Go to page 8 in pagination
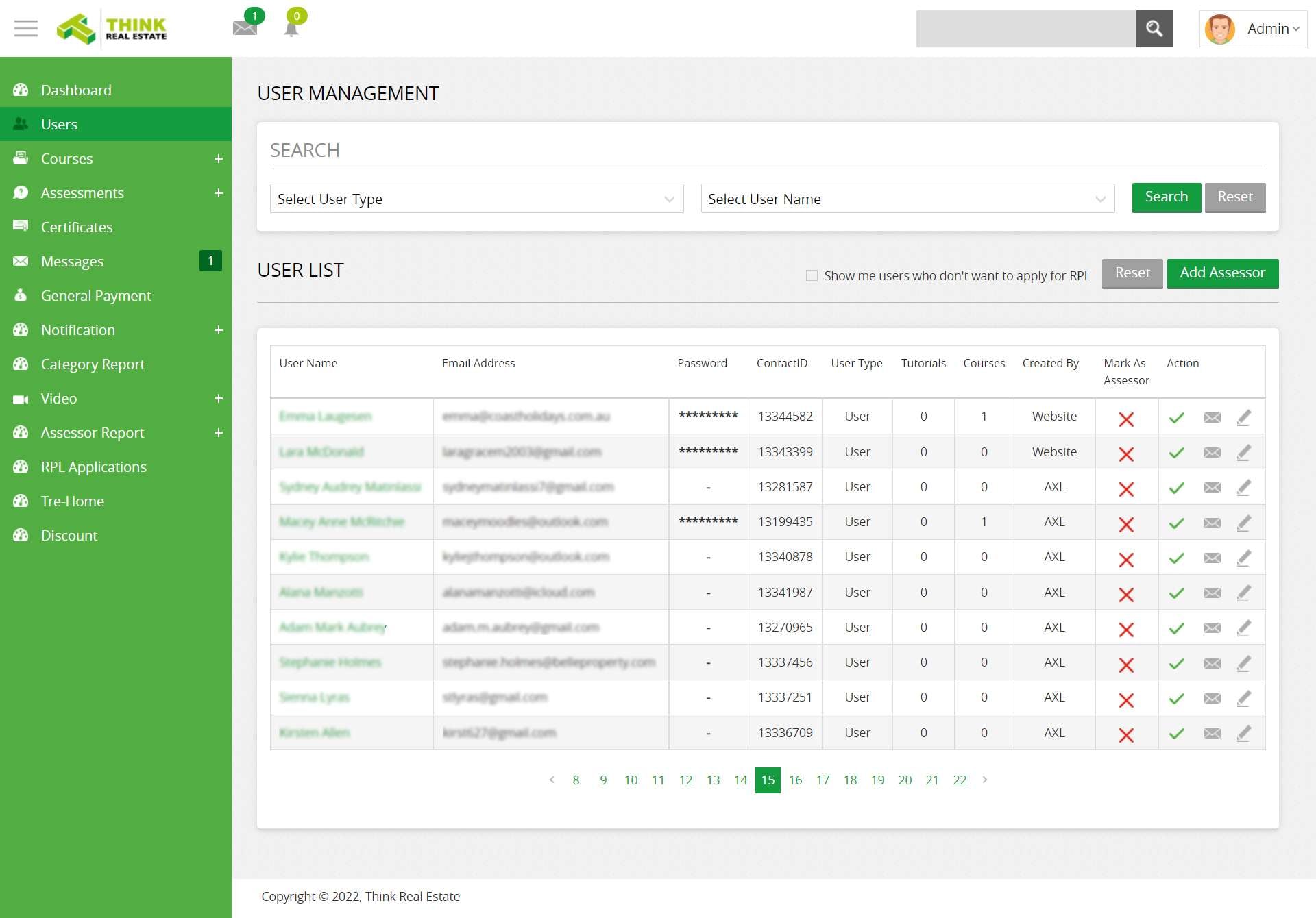 (x=576, y=780)
